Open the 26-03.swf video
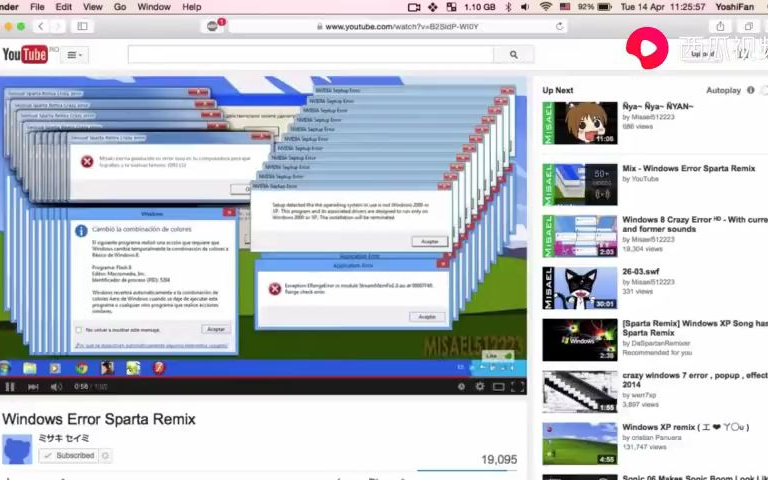 tap(640, 271)
